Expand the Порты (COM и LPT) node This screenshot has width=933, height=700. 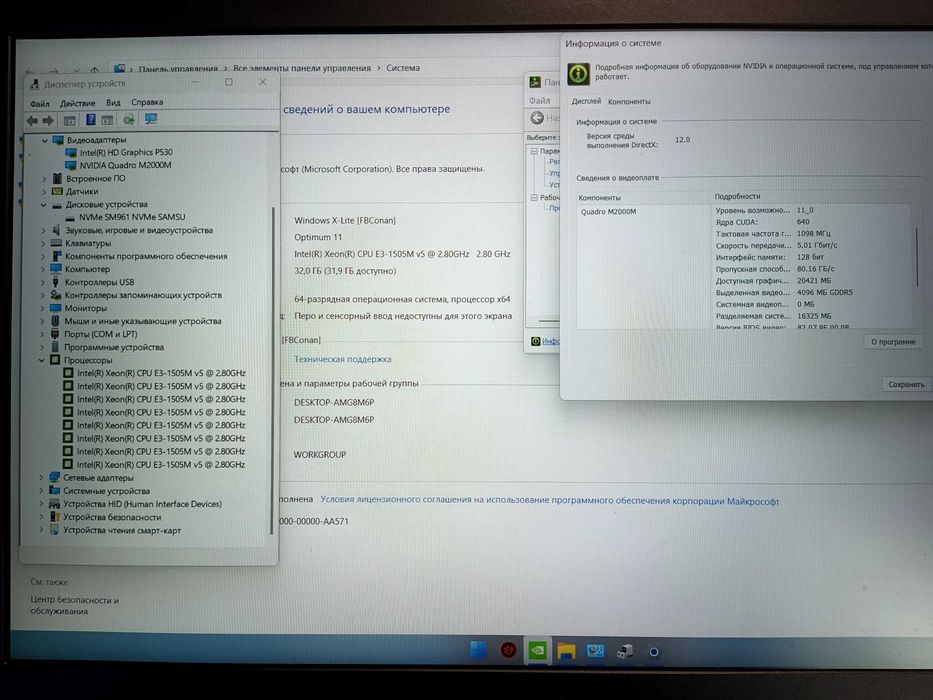coord(42,335)
